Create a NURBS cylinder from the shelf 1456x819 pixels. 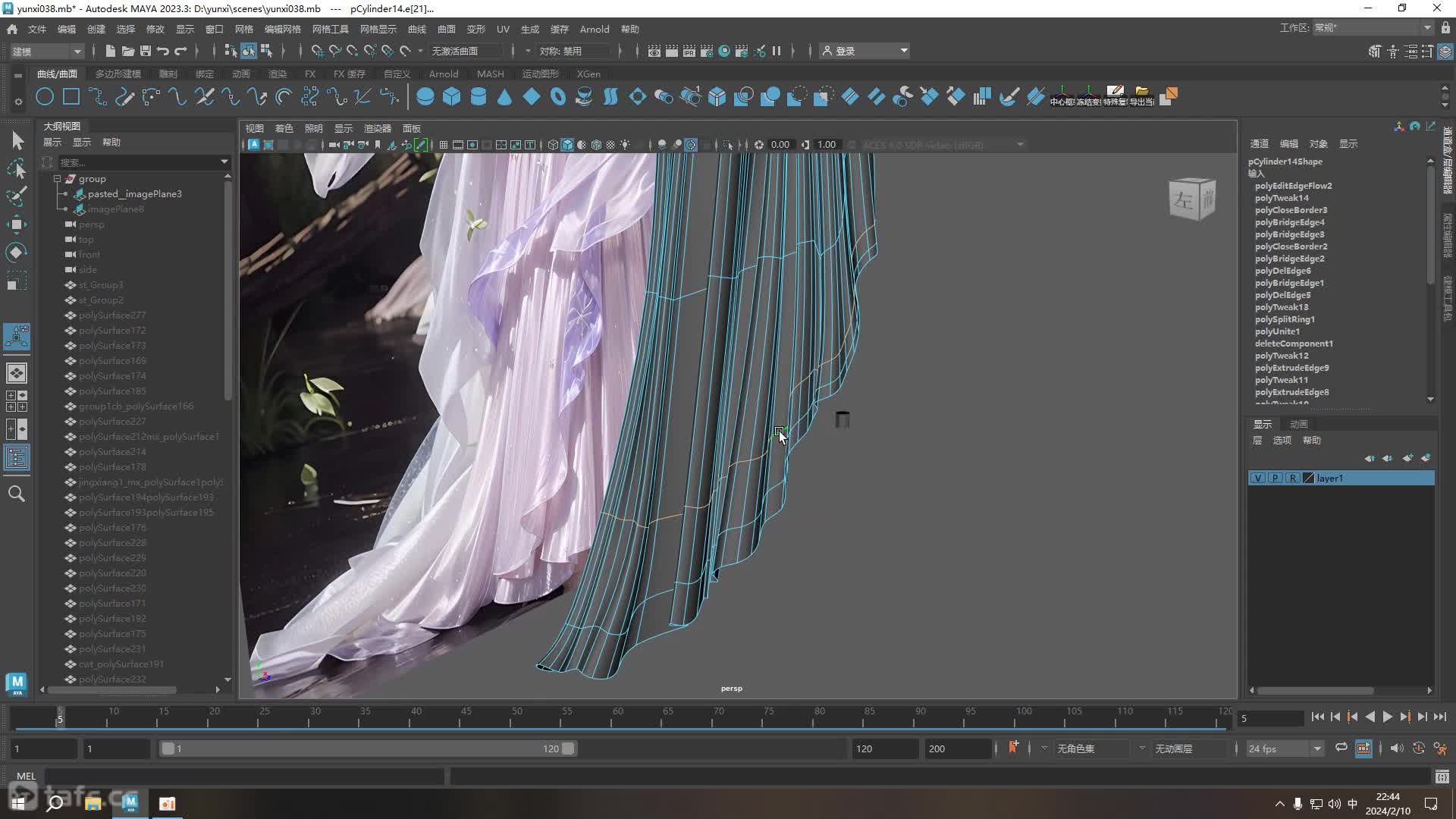pos(479,97)
